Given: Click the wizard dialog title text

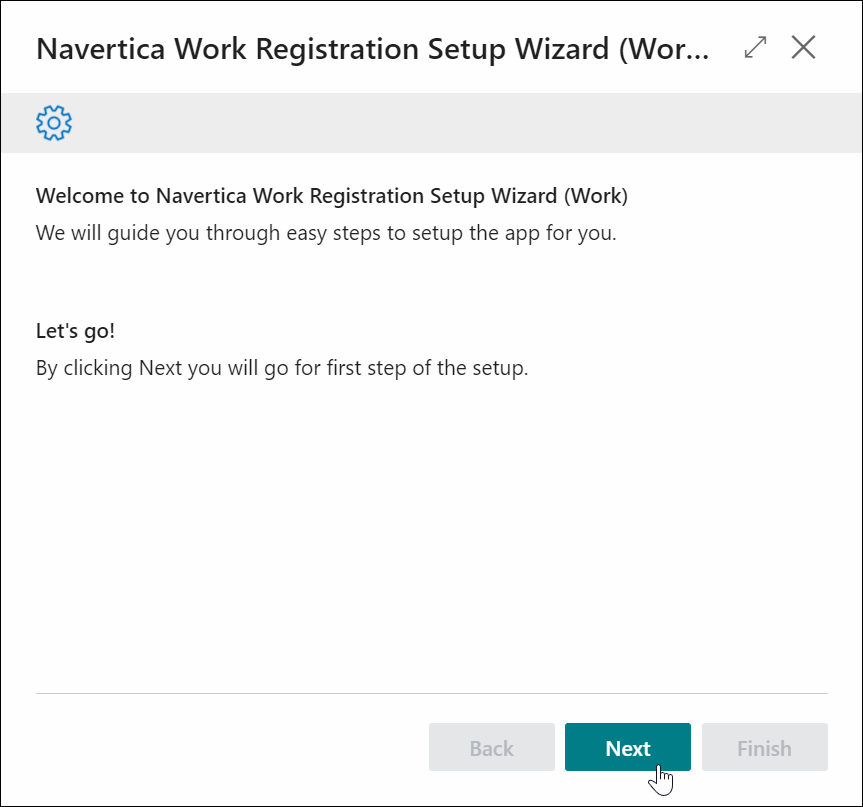Looking at the screenshot, I should [373, 48].
